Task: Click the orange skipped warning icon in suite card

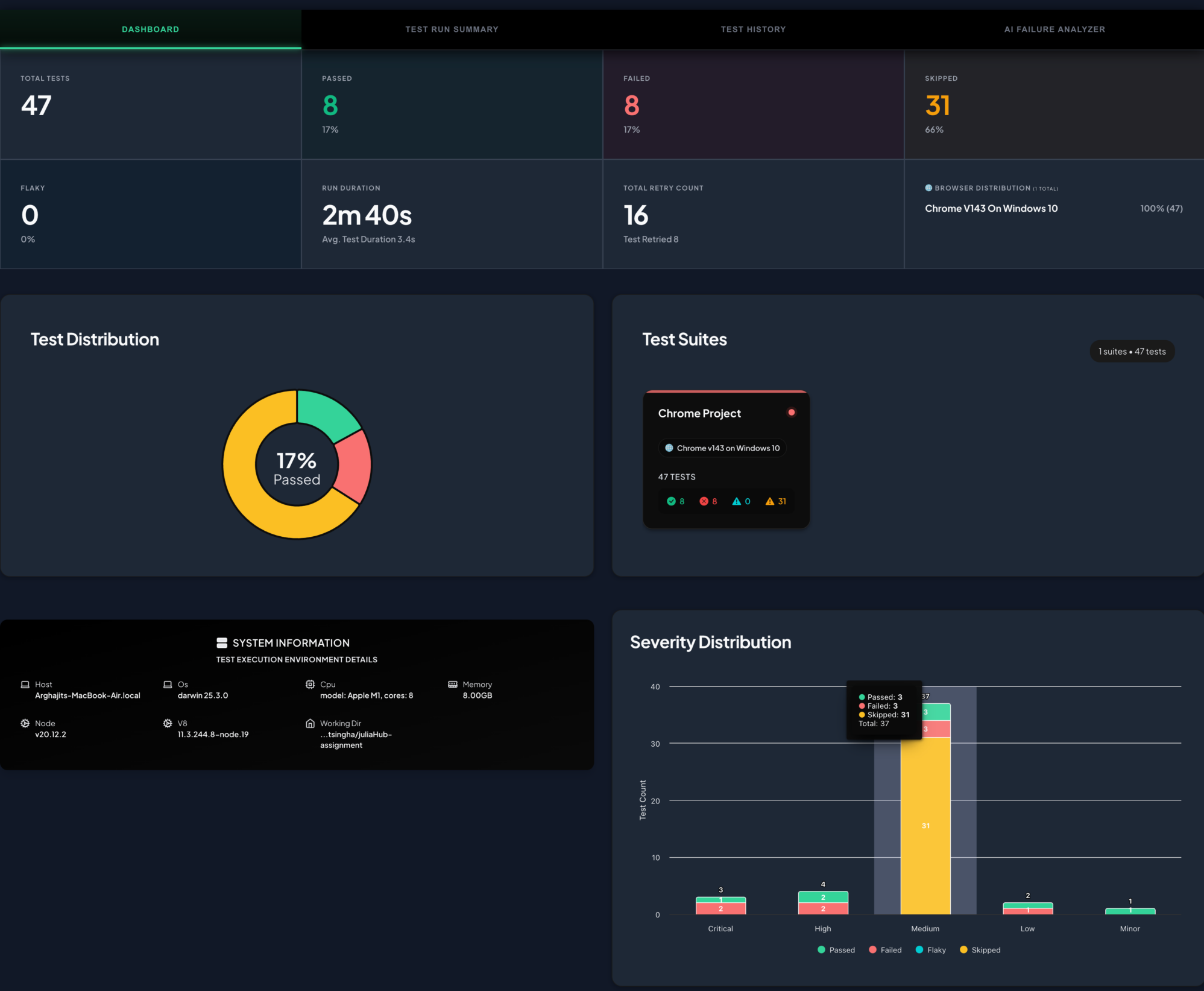Action: pyautogui.click(x=769, y=501)
